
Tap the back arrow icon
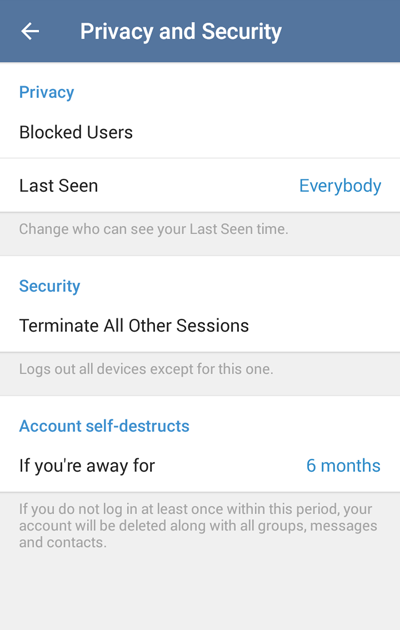click(x=30, y=31)
